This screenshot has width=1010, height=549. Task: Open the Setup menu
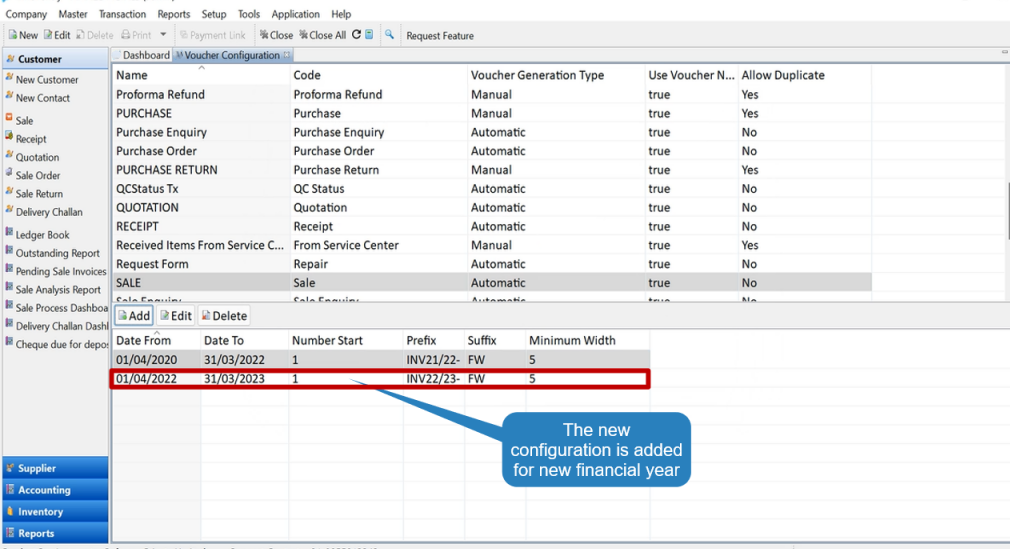coord(214,14)
